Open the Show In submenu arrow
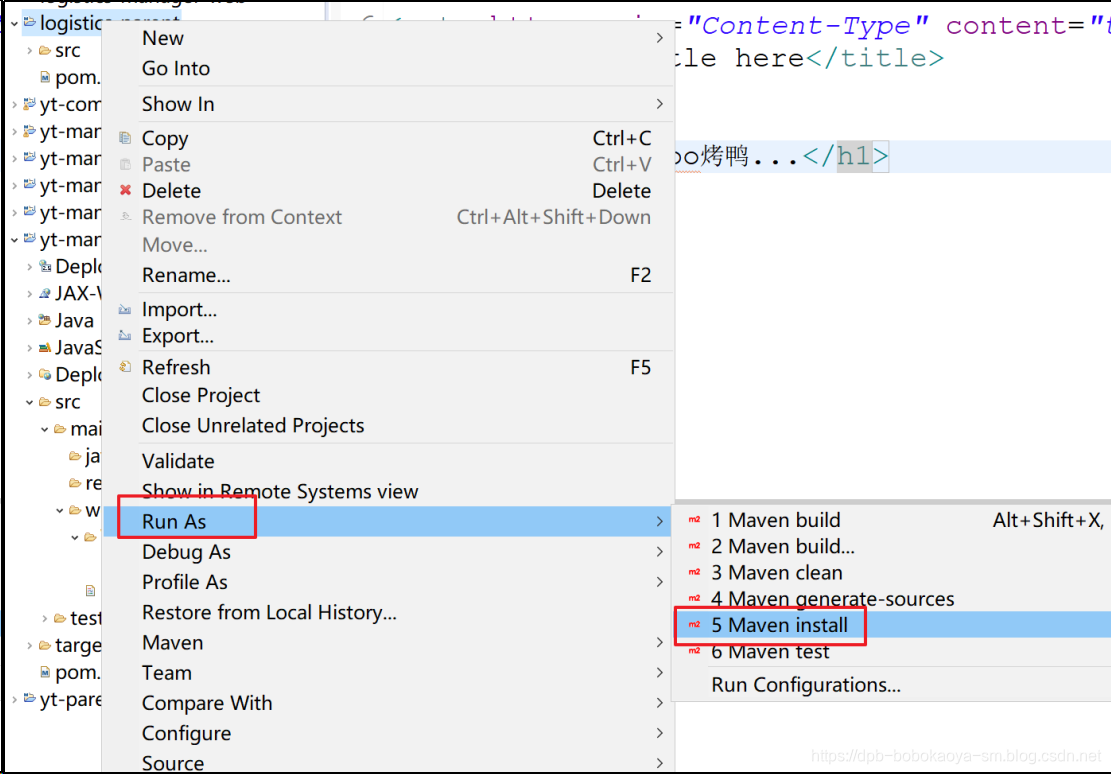The image size is (1111, 774). [x=660, y=104]
